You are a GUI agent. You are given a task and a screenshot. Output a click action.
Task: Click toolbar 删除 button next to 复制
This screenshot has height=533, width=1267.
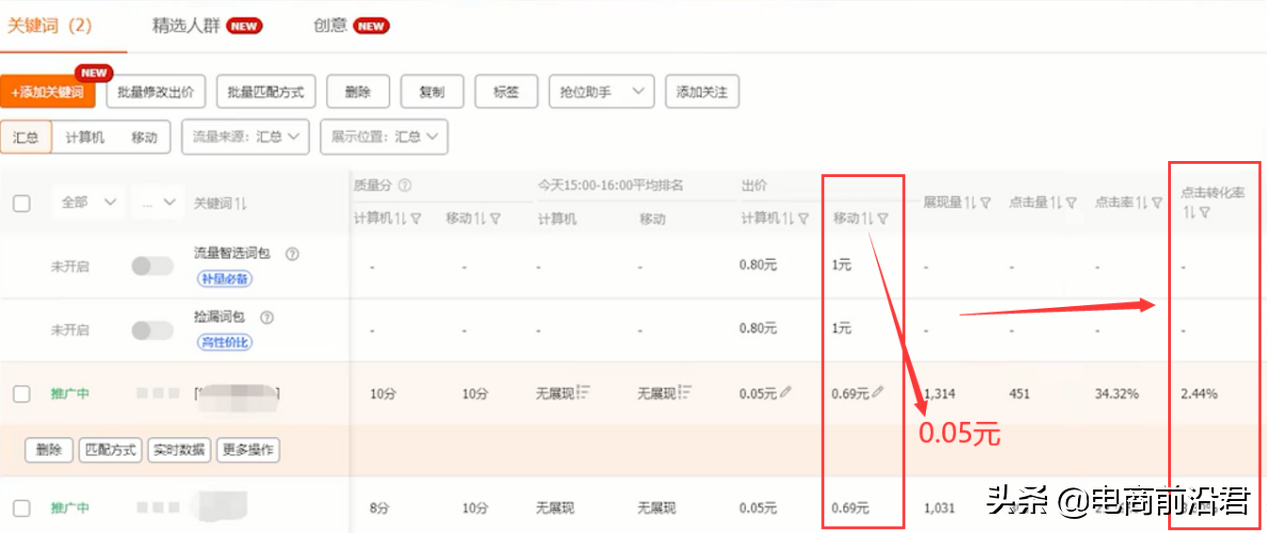tap(358, 92)
